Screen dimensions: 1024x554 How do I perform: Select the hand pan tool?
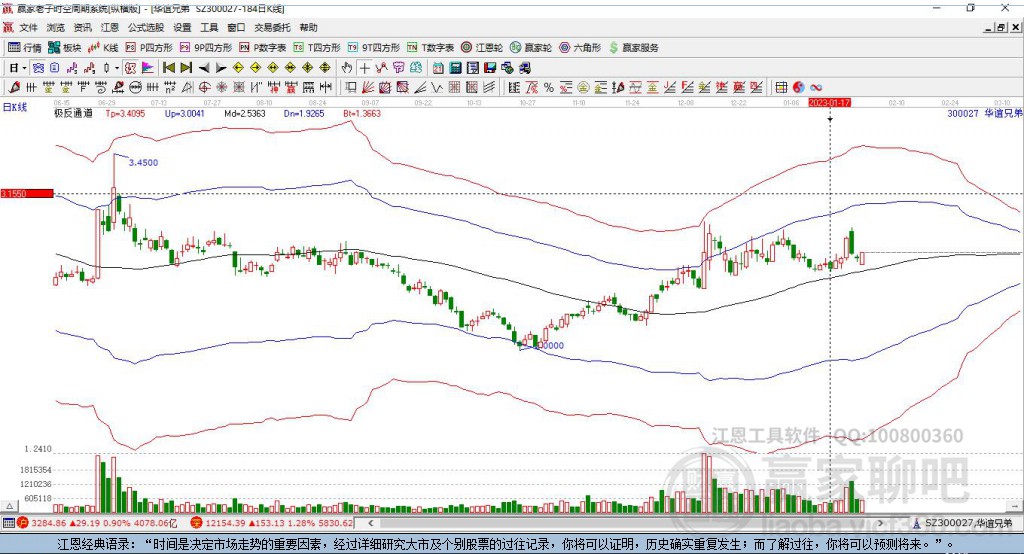point(347,68)
